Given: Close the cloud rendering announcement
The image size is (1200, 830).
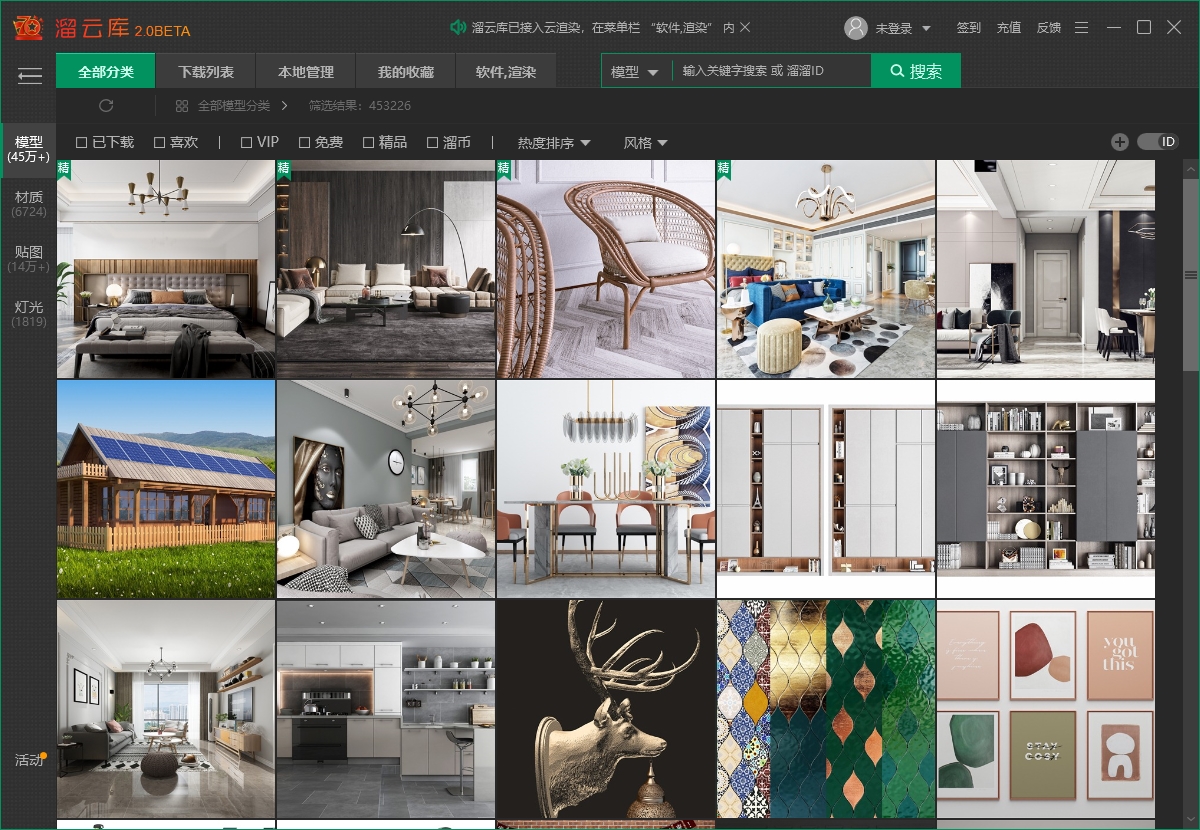Looking at the screenshot, I should click(x=745, y=27).
